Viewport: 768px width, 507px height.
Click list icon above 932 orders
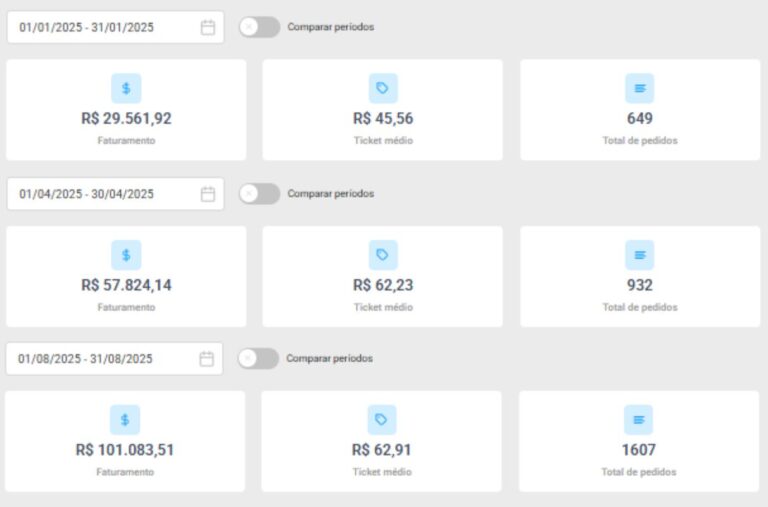point(640,255)
